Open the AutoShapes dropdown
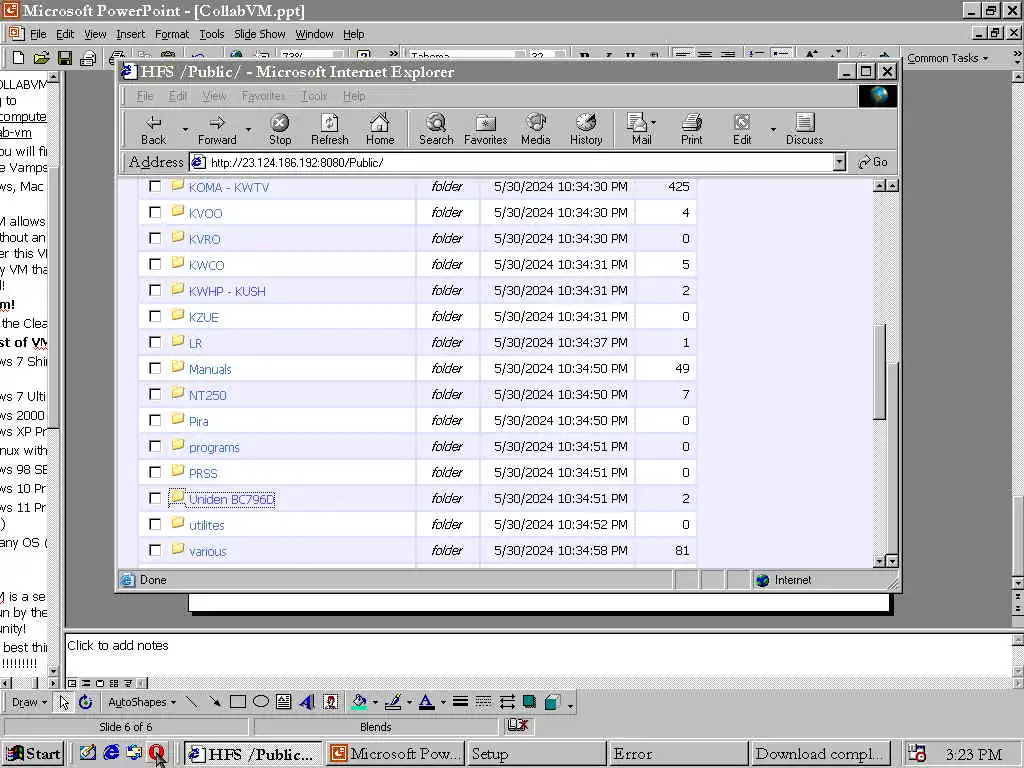Viewport: 1024px width, 768px height. pos(142,702)
